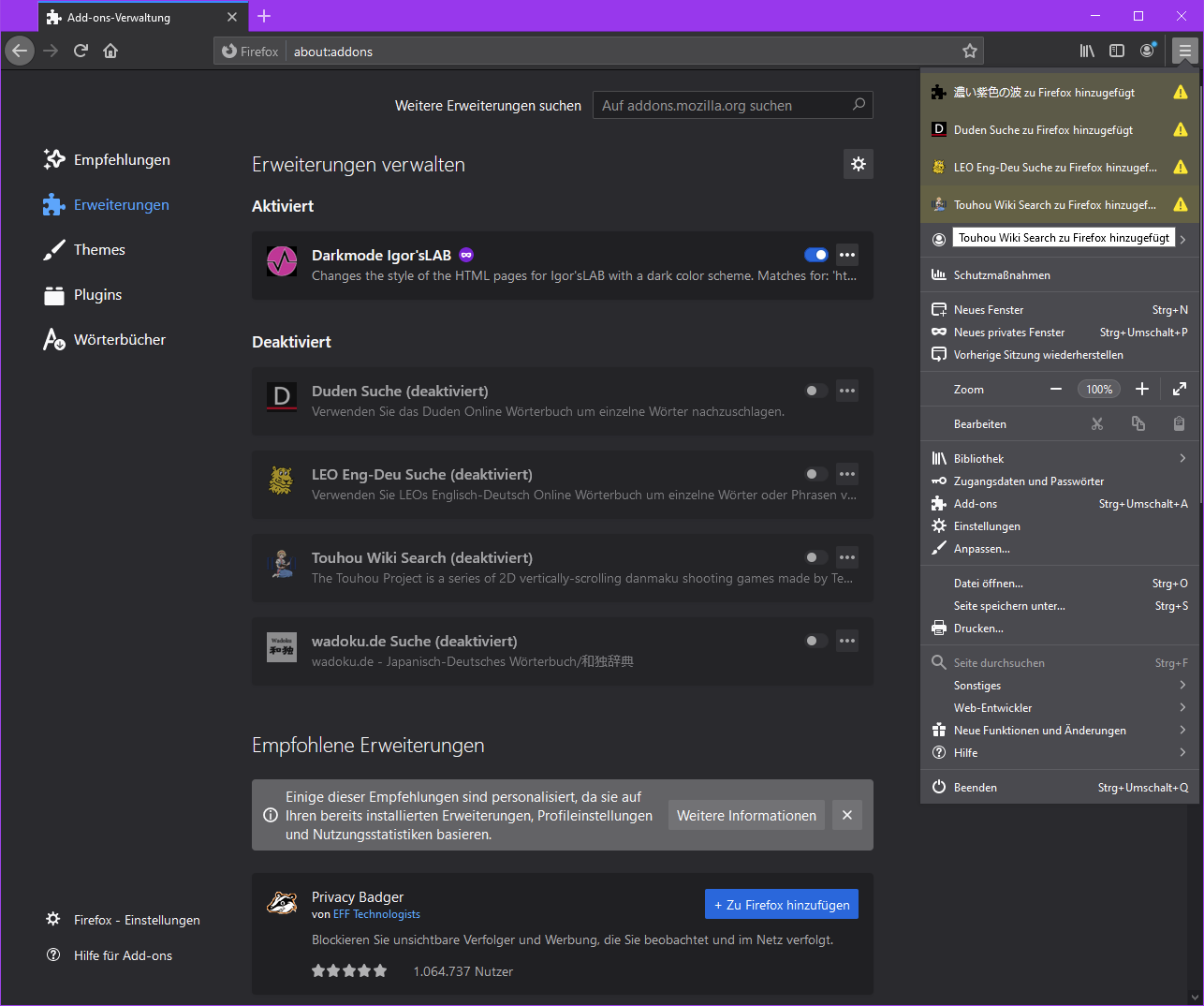
Task: Select Beenden to quit Firefox
Action: tap(1060, 788)
